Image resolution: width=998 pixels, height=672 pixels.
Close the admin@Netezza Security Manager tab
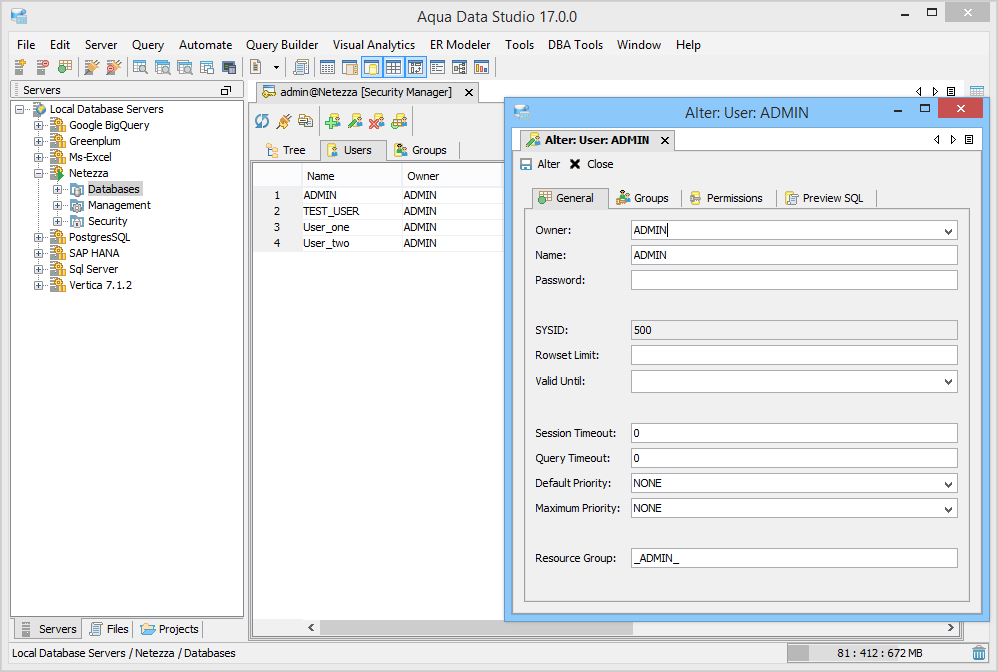469,92
